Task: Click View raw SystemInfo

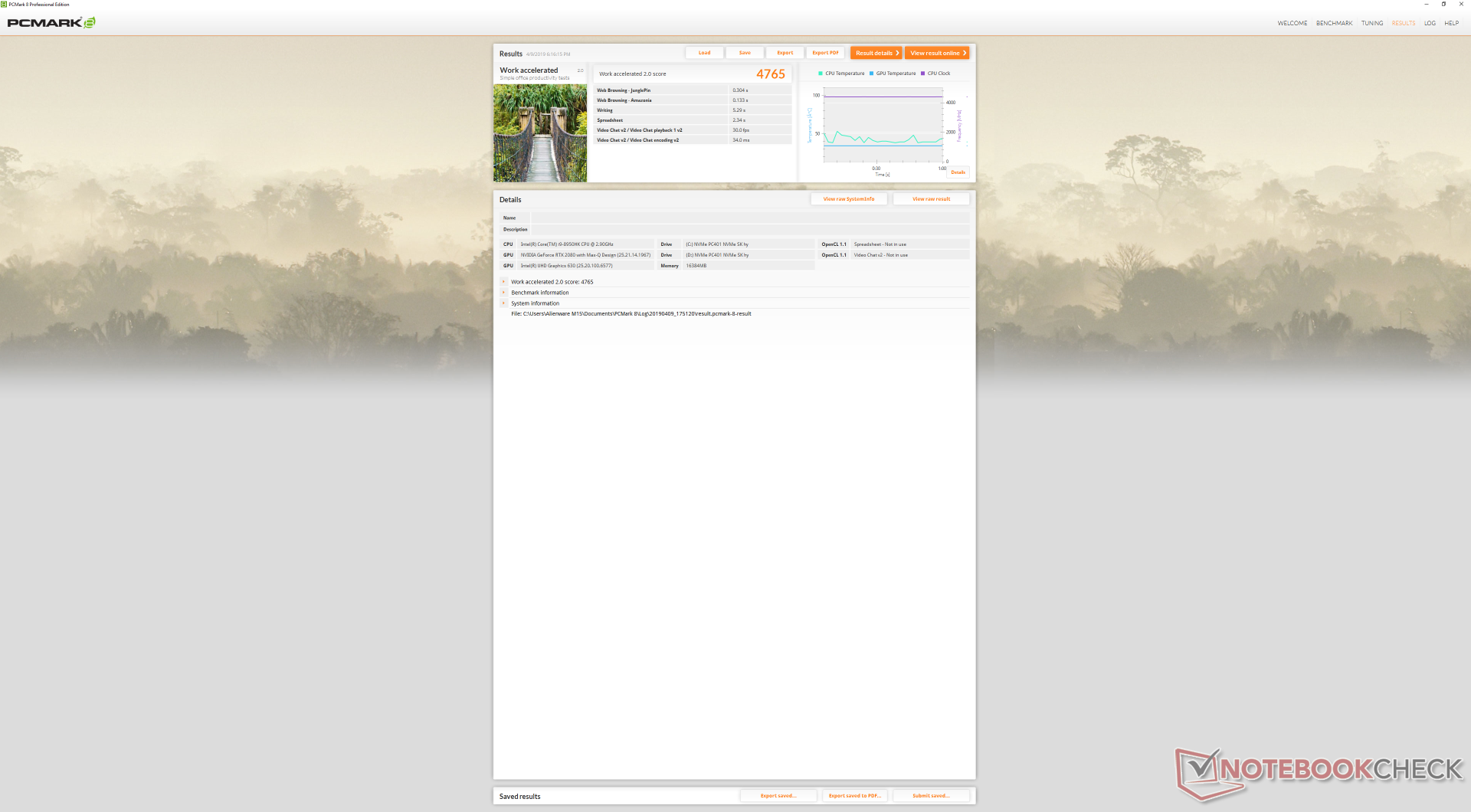Action: pos(849,199)
